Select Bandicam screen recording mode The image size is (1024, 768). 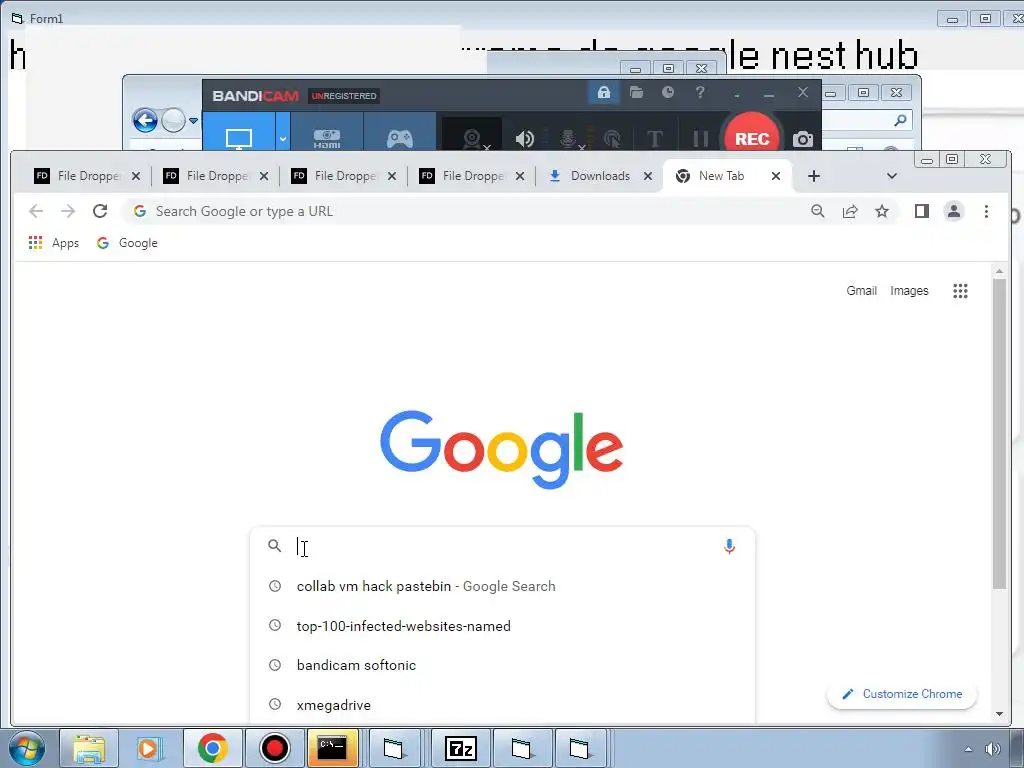(238, 133)
